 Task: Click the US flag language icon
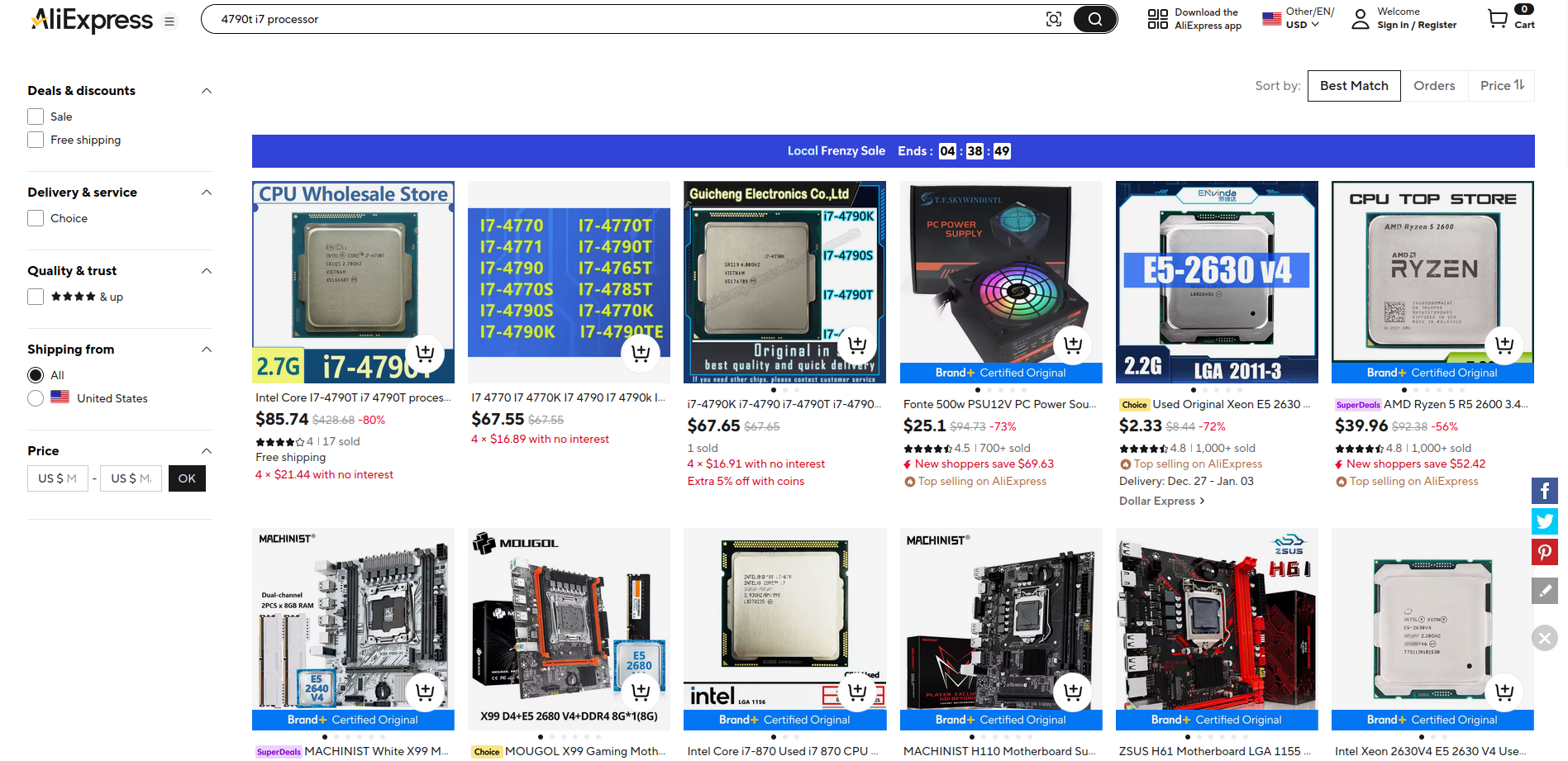pyautogui.click(x=1272, y=18)
